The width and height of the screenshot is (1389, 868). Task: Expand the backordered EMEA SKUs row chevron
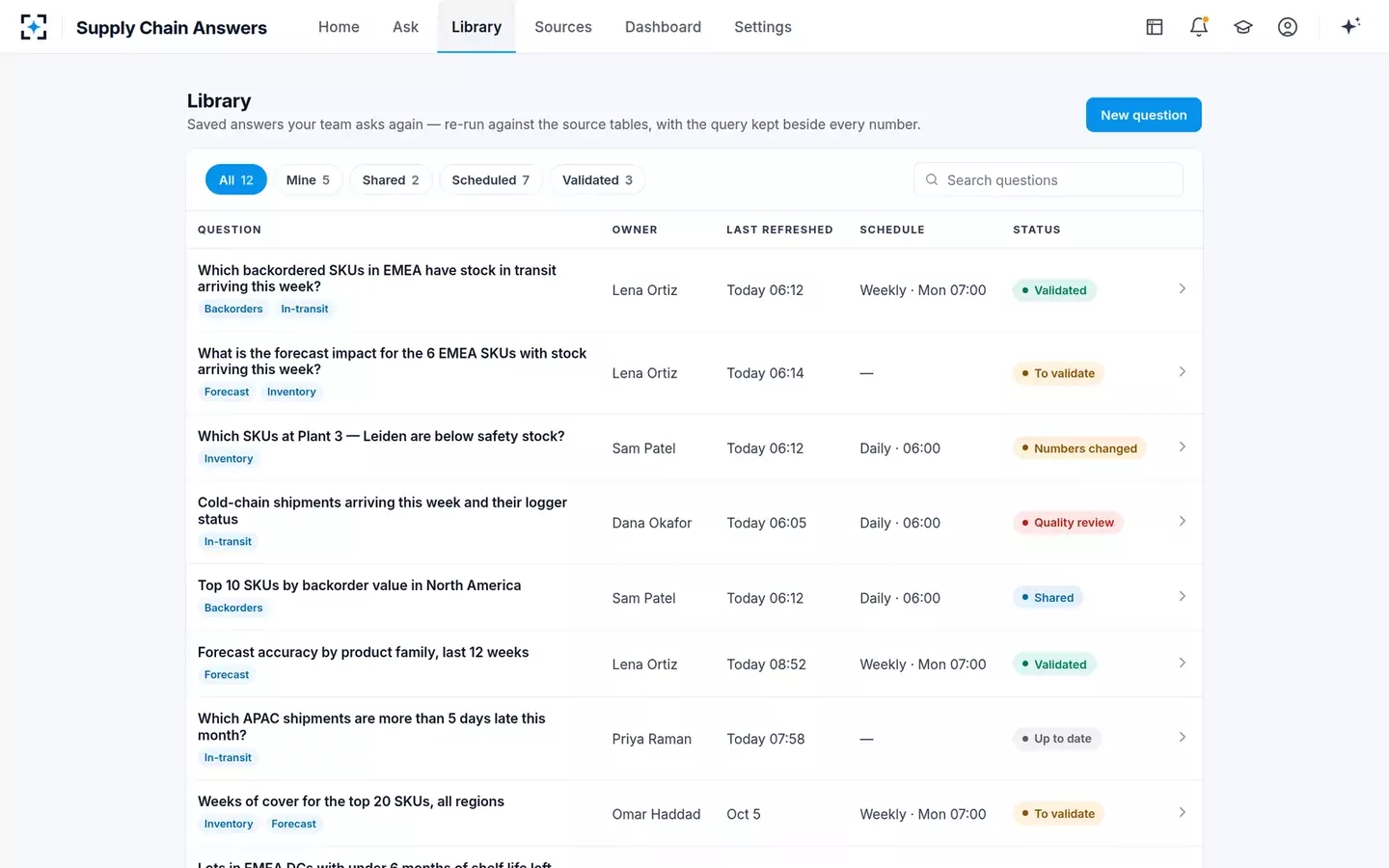[x=1182, y=289]
